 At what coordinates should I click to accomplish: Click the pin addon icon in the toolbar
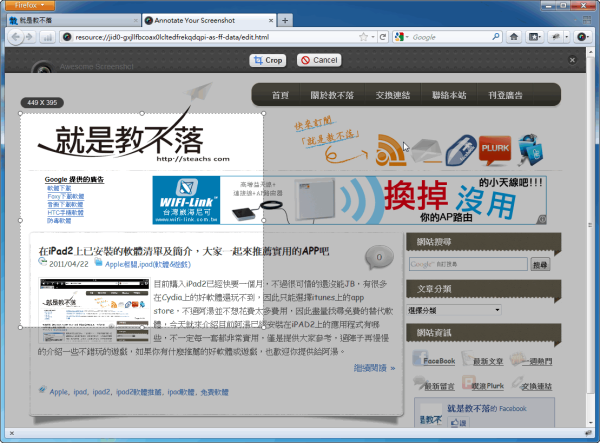pos(554,37)
